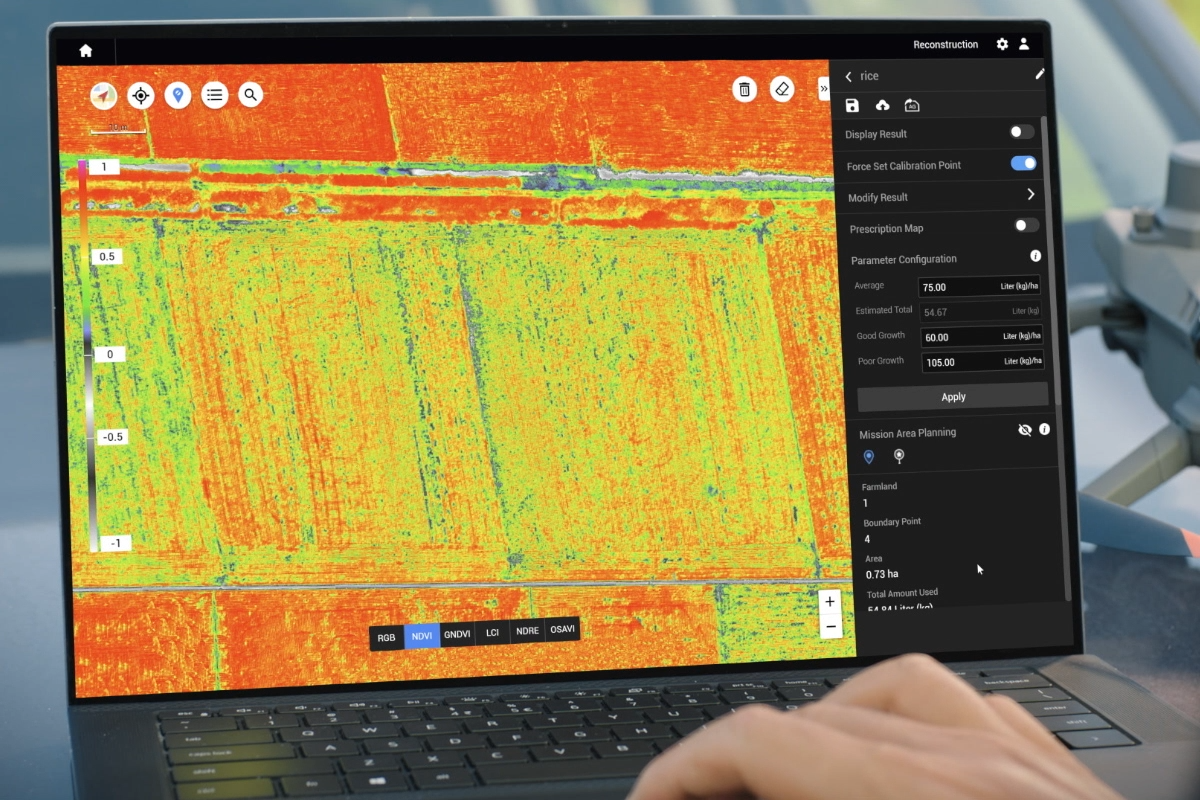Center the map using the crosshair locate icon
Image resolution: width=1200 pixels, height=800 pixels.
click(x=141, y=95)
